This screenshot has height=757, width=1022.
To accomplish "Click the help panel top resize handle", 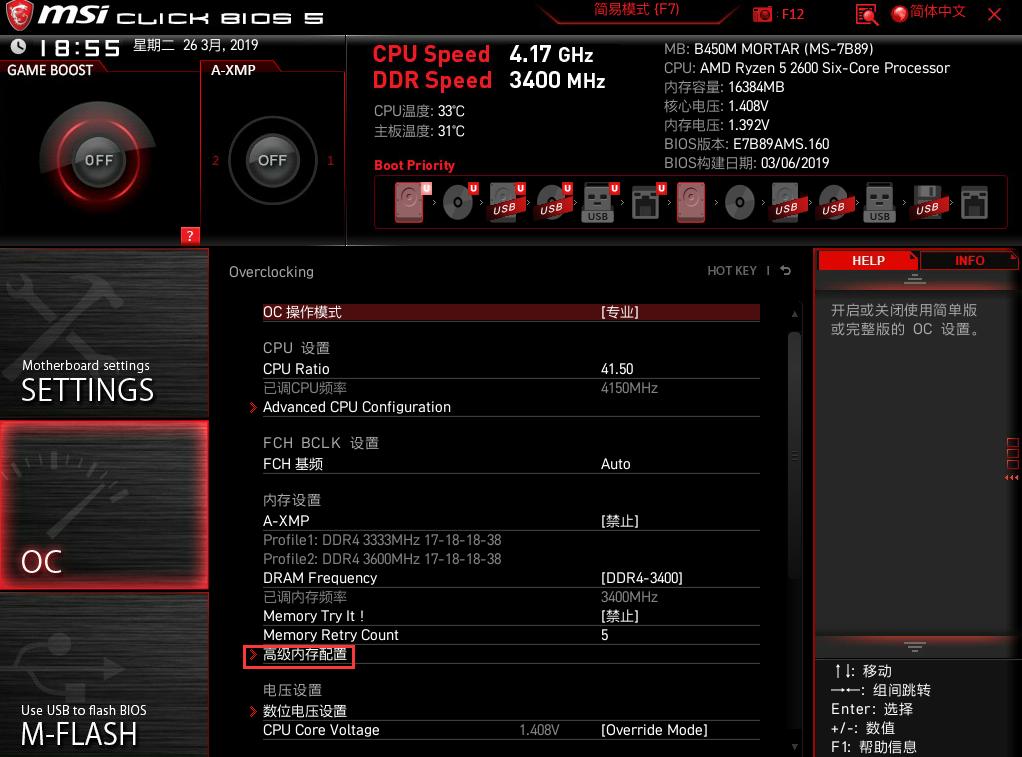I will click(x=914, y=279).
